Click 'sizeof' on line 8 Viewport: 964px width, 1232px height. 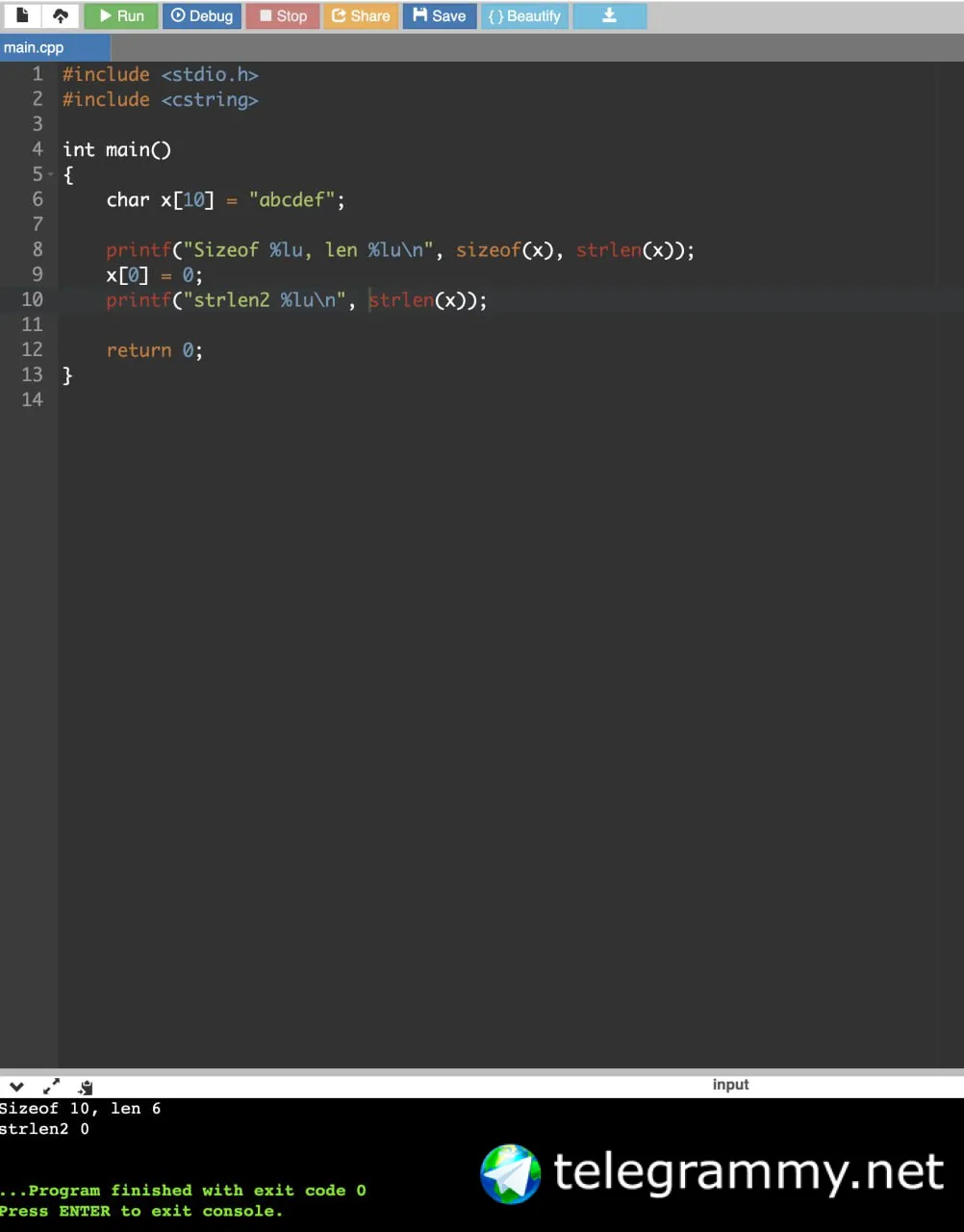488,249
